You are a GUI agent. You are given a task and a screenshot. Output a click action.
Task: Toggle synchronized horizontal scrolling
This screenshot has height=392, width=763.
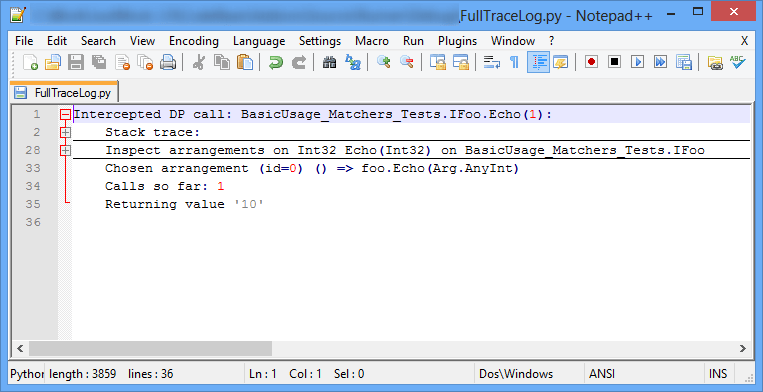click(x=460, y=62)
